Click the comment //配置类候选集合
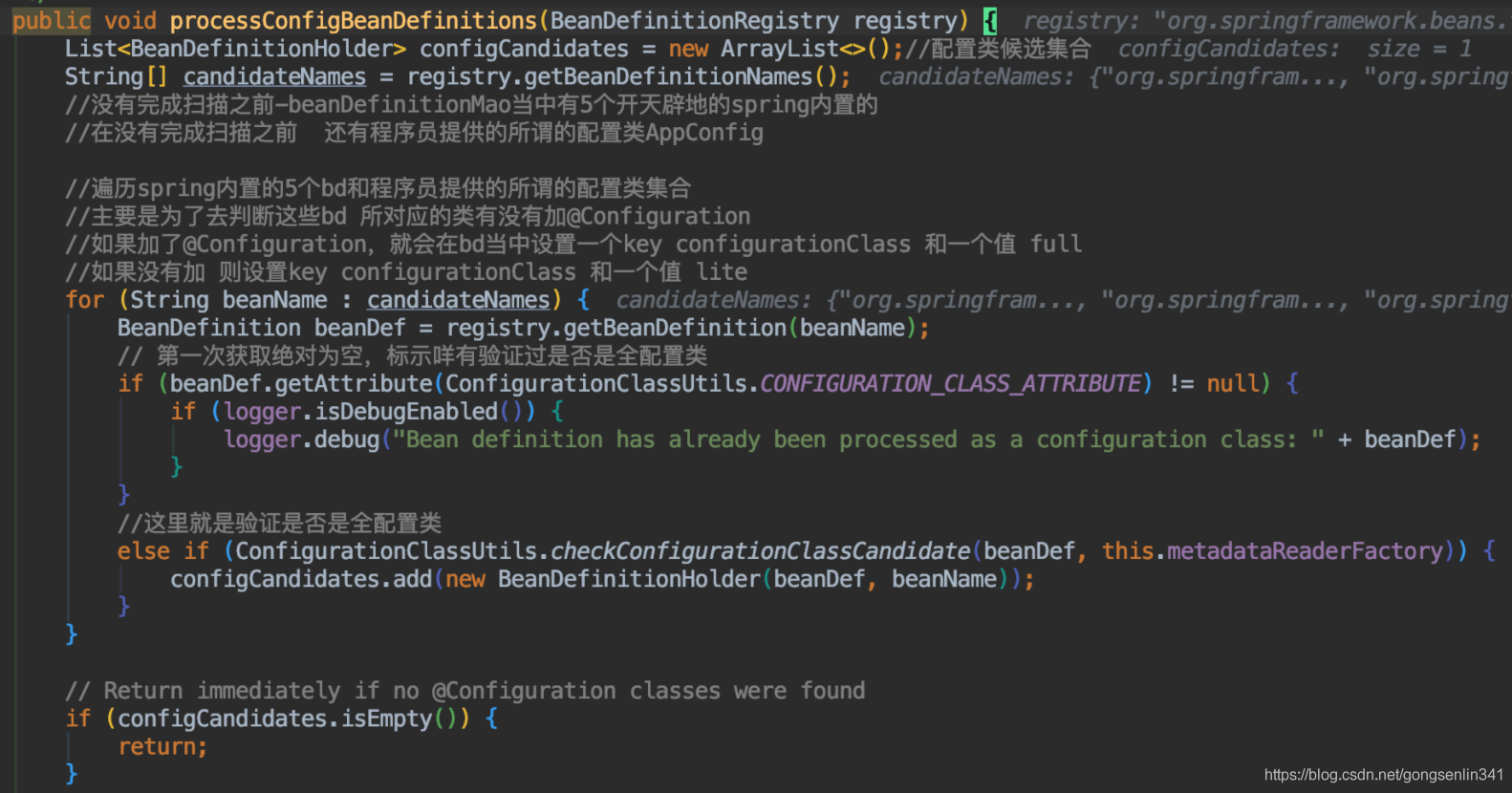Viewport: 1512px width, 793px height. [998, 49]
